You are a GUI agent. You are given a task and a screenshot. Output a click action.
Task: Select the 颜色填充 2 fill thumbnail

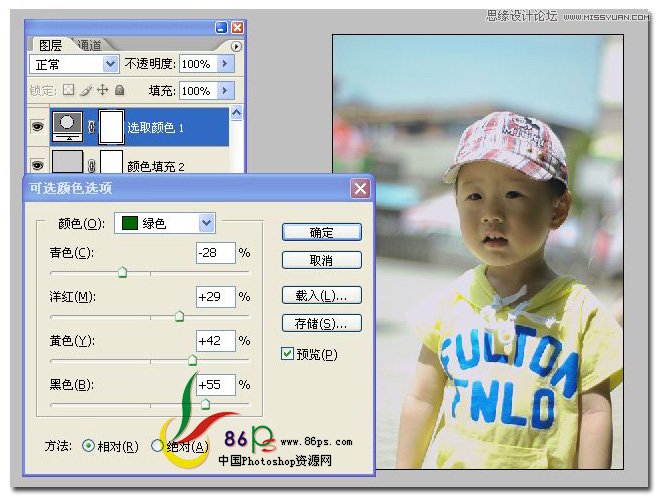pos(67,162)
